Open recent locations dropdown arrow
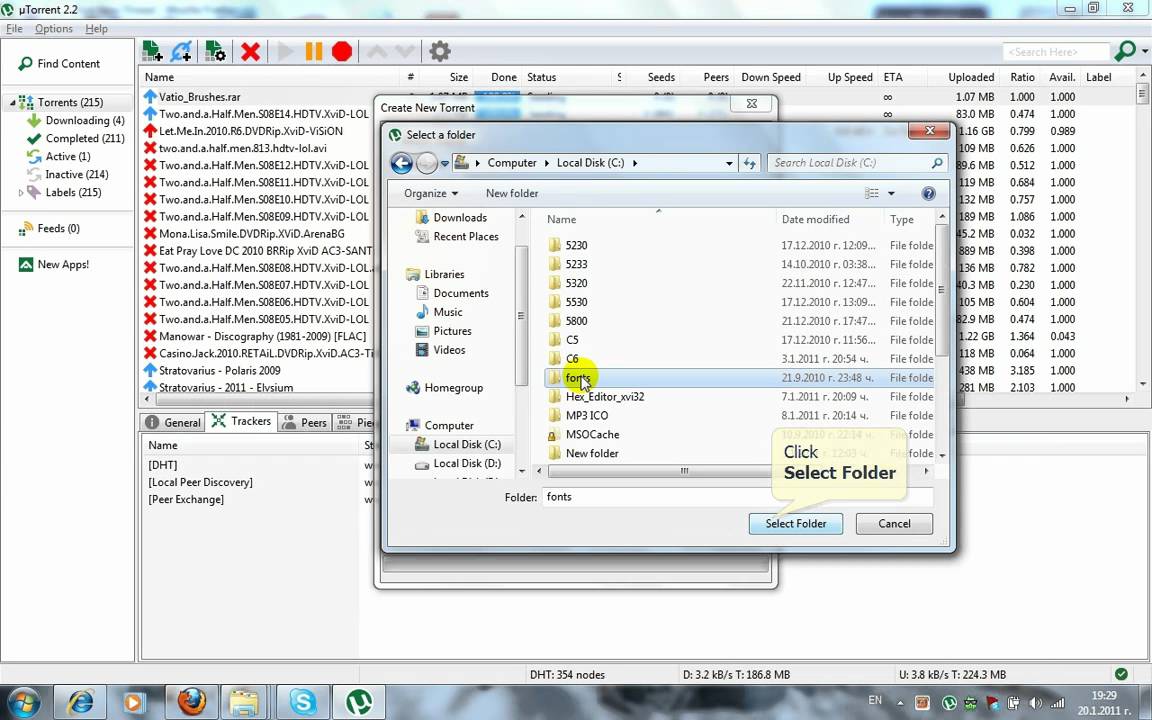The height and width of the screenshot is (720, 1152). (444, 163)
